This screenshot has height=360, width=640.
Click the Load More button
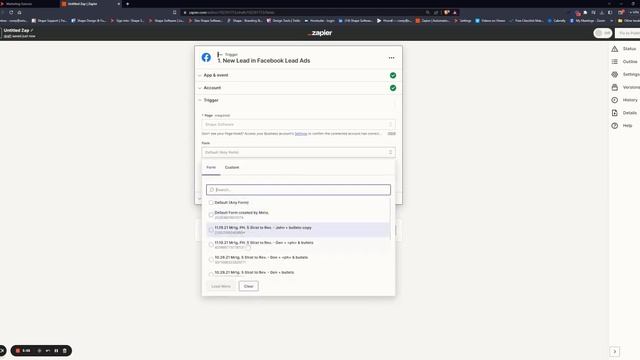221,286
